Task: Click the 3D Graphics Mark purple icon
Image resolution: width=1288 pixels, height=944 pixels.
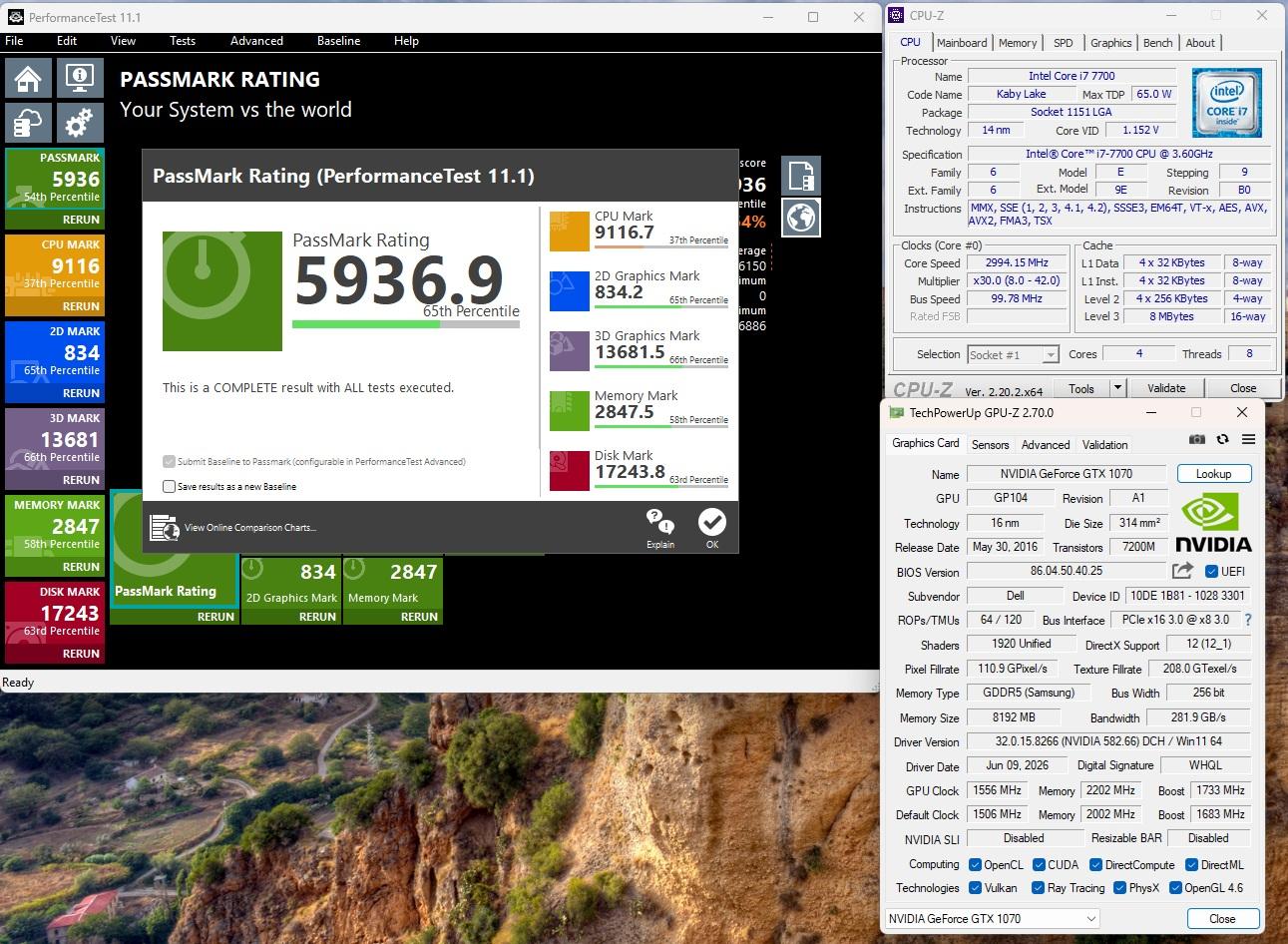Action: point(570,351)
